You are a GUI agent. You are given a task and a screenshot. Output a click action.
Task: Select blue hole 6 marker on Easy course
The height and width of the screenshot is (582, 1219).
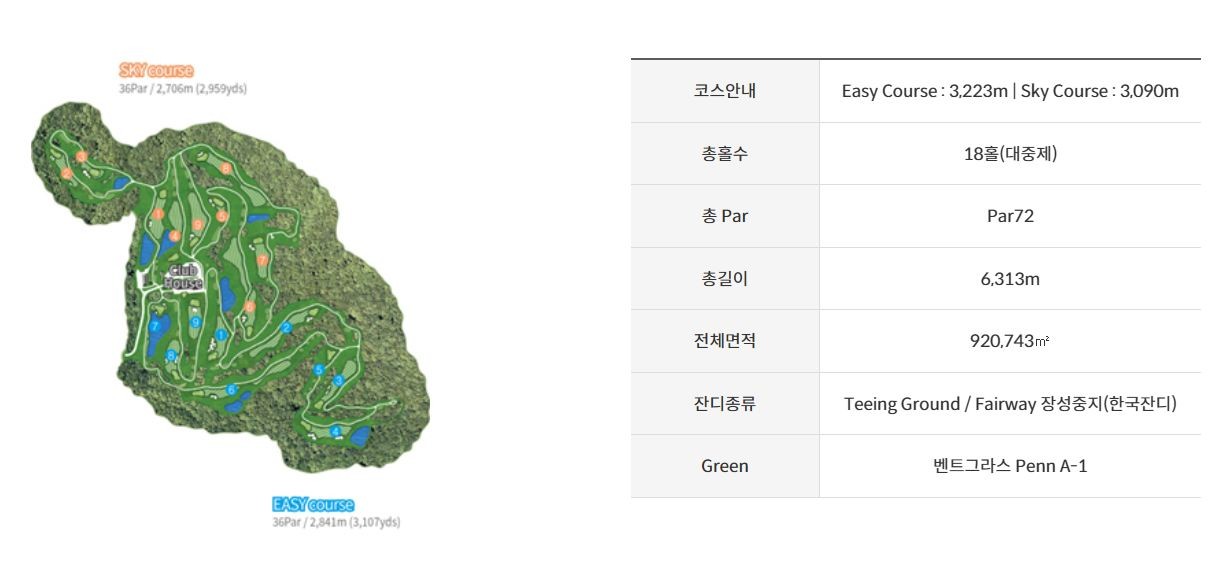click(x=231, y=390)
